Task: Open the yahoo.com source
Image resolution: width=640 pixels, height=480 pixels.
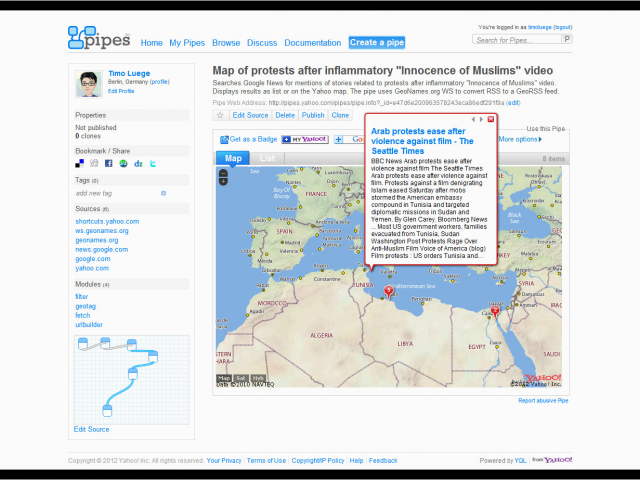Action: (x=92, y=268)
